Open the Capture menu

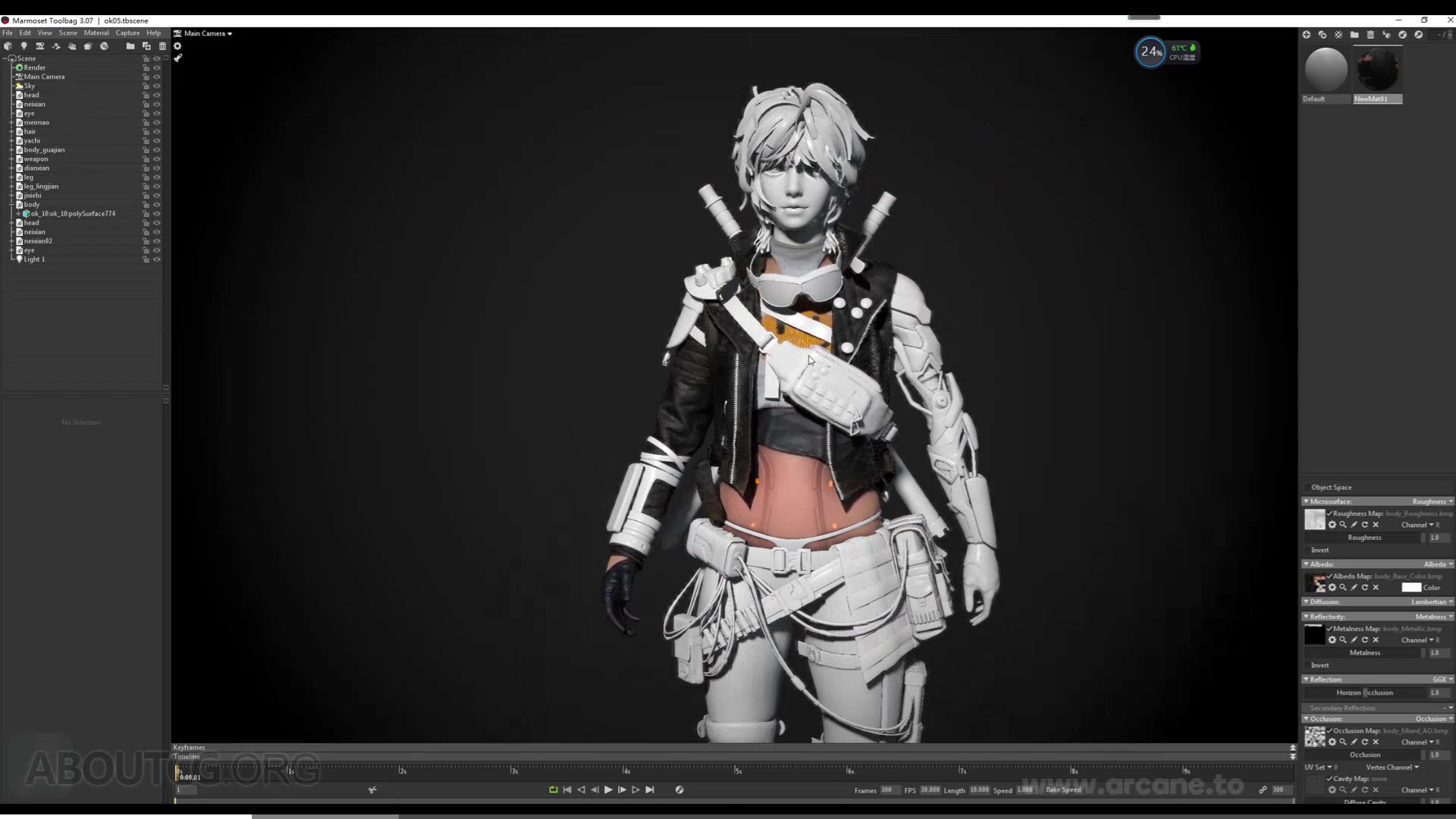(x=127, y=33)
